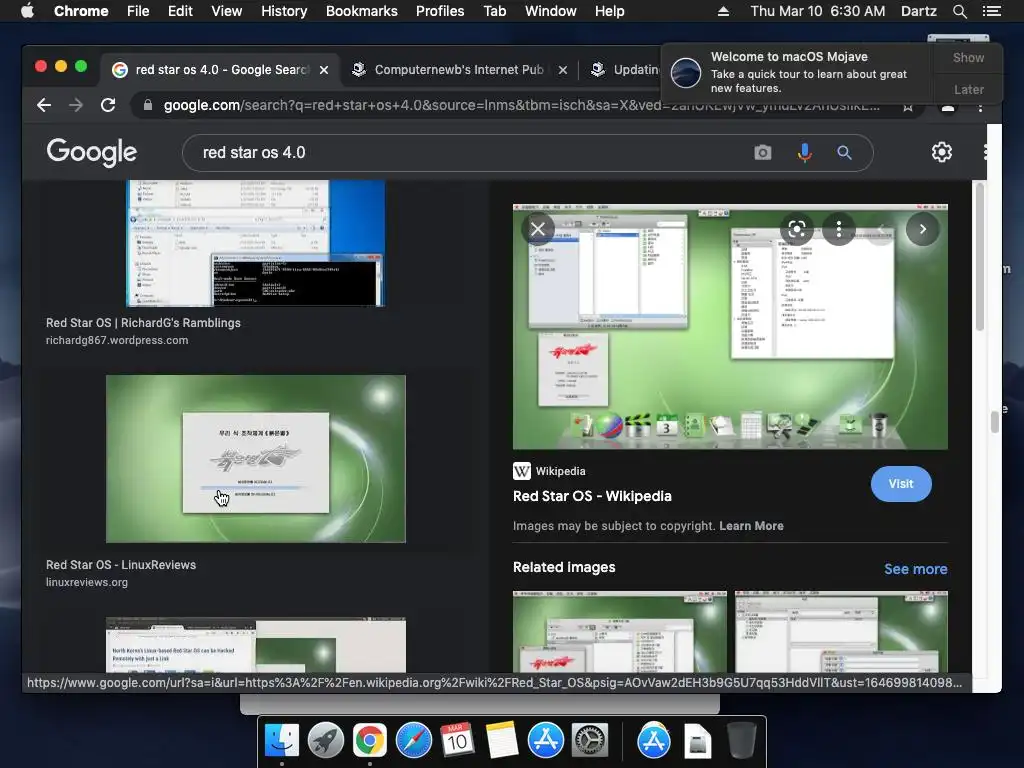1024x768 pixels.
Task: Open System Preferences from the Dock
Action: point(590,741)
